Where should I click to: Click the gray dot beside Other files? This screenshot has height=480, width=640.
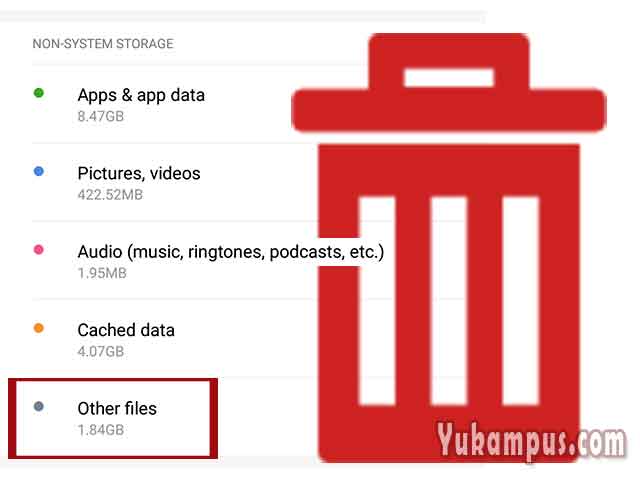coord(39,407)
